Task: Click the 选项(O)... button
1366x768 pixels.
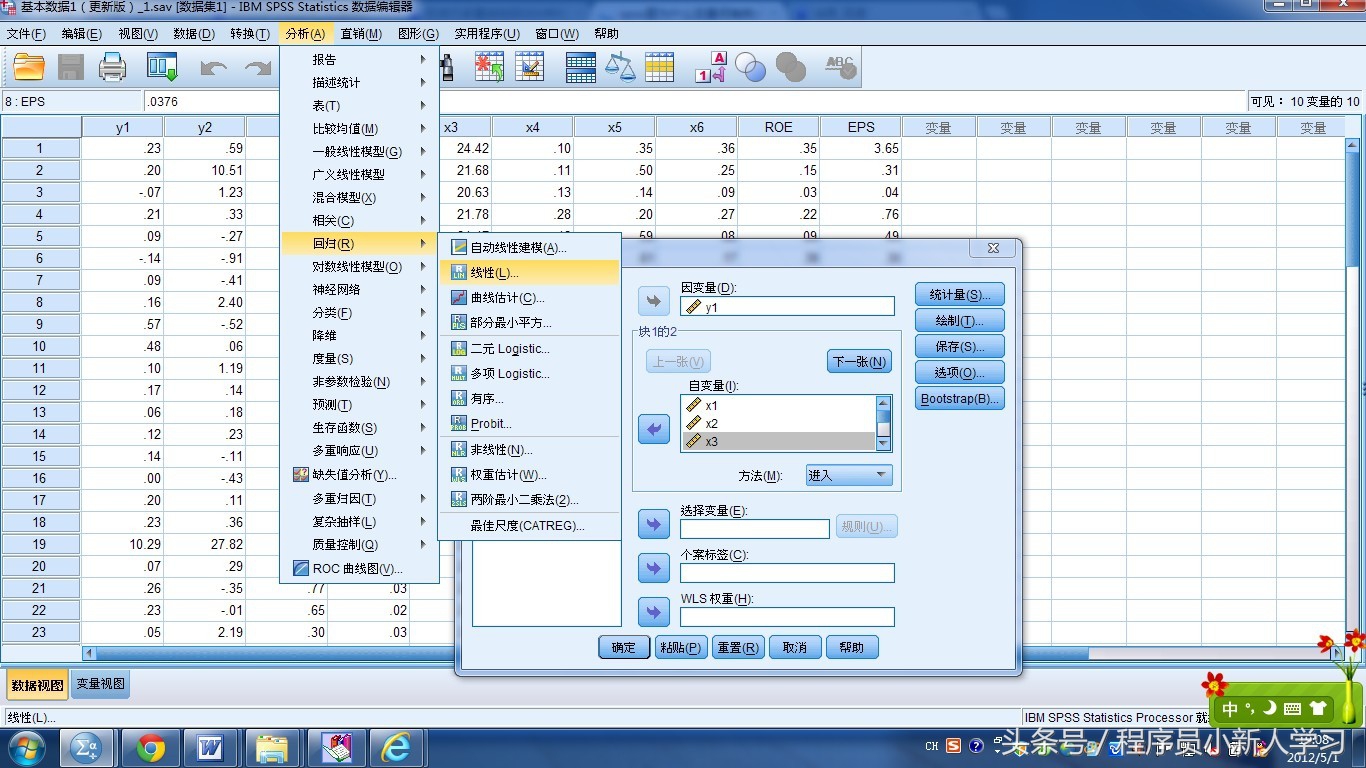Action: (960, 372)
